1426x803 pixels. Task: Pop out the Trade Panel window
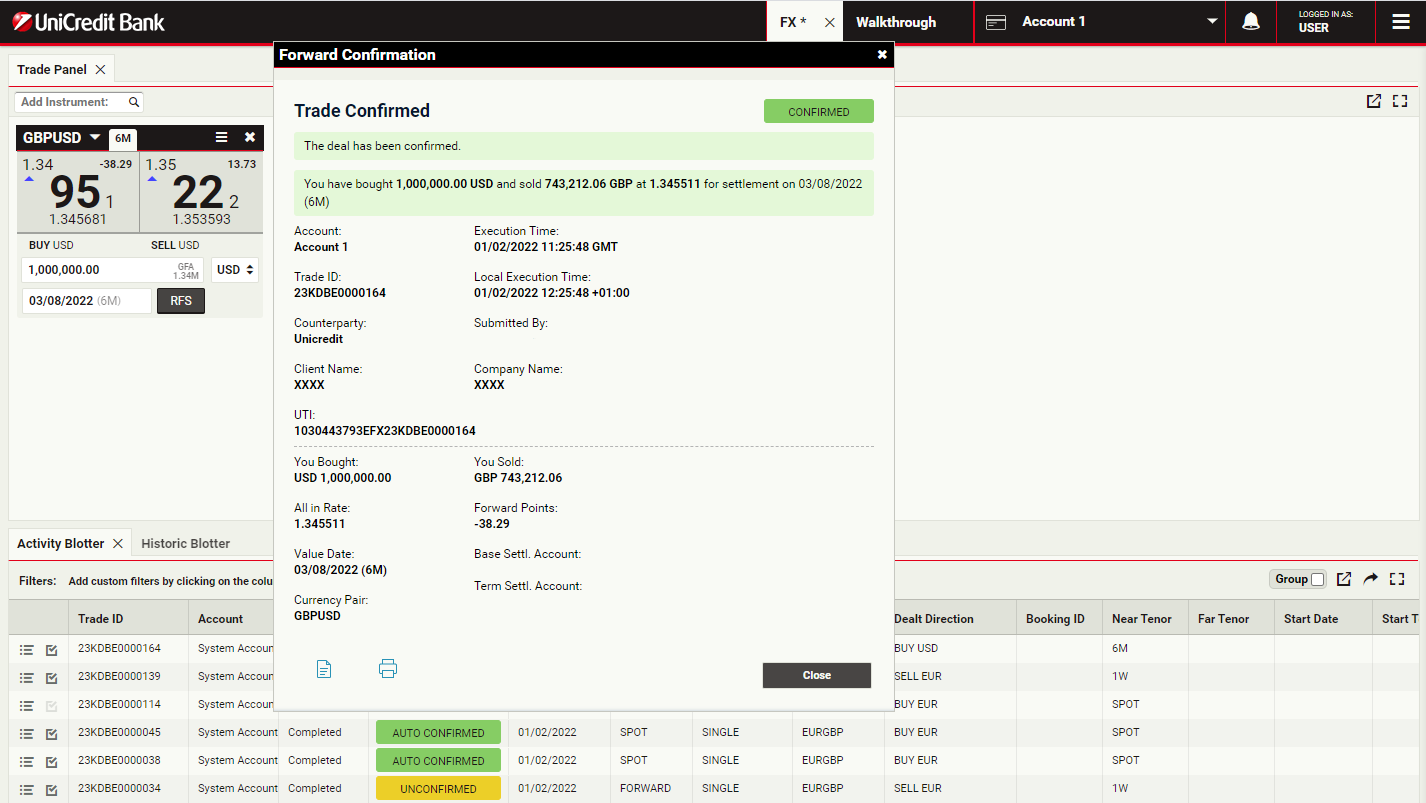pos(1374,101)
